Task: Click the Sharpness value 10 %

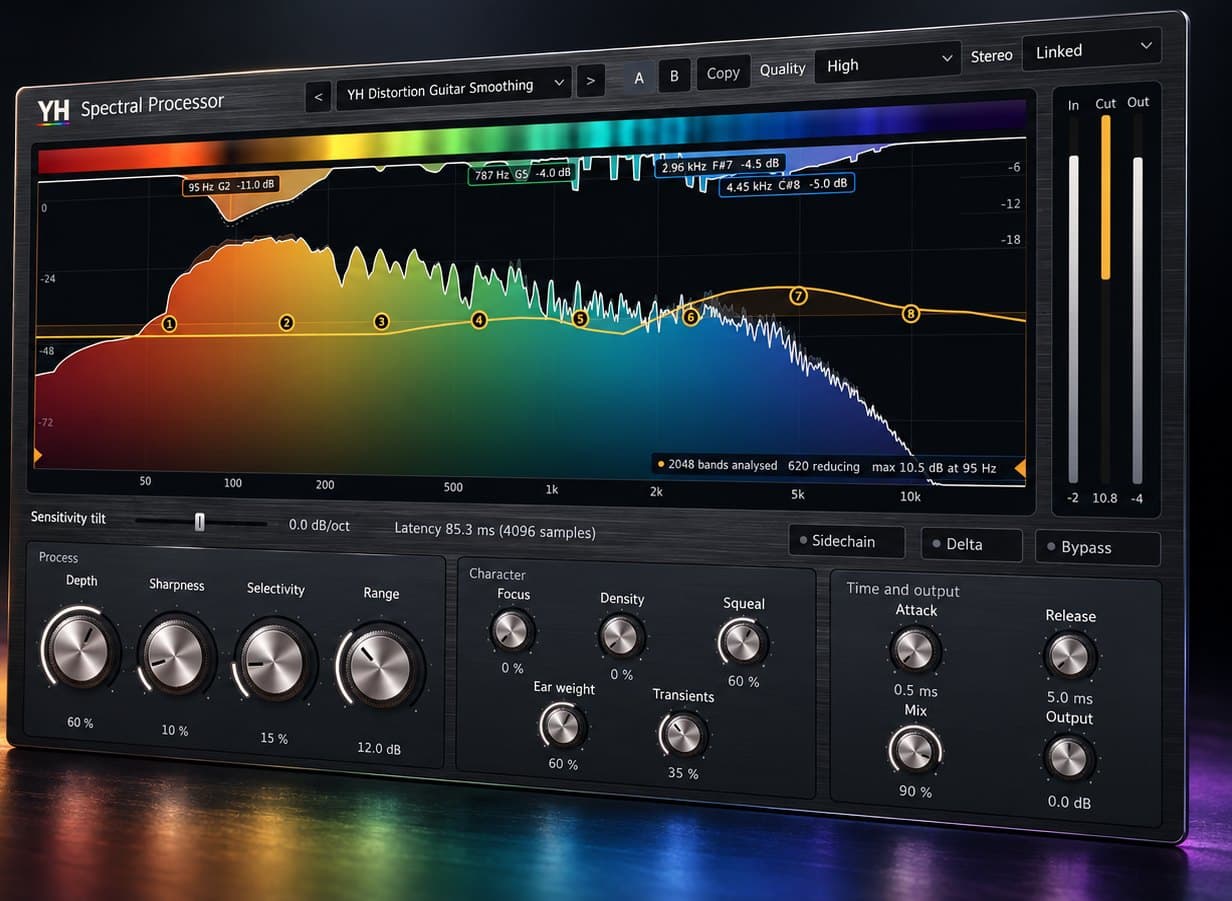Action: point(175,730)
